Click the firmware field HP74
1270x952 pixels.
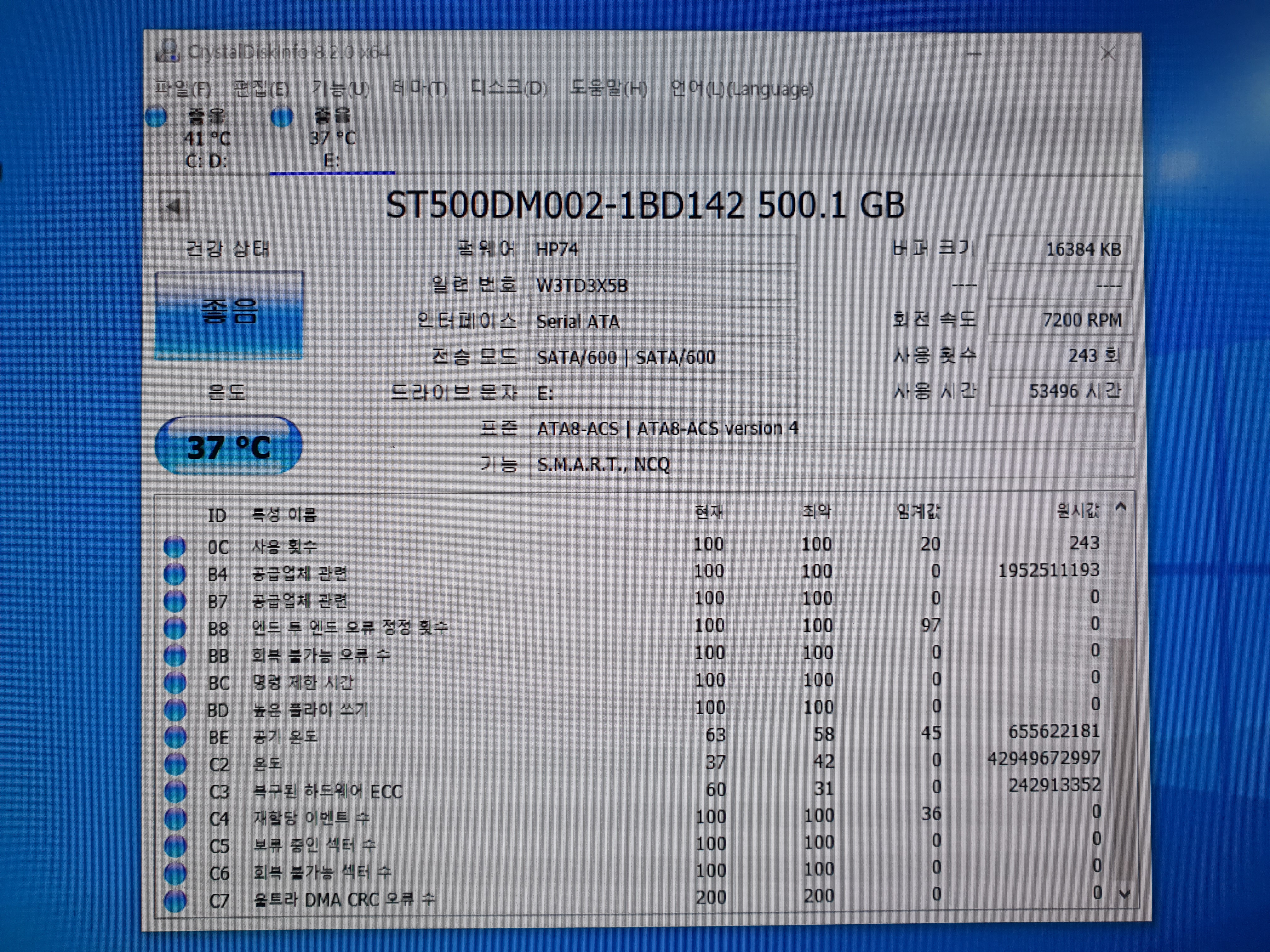[x=662, y=250]
